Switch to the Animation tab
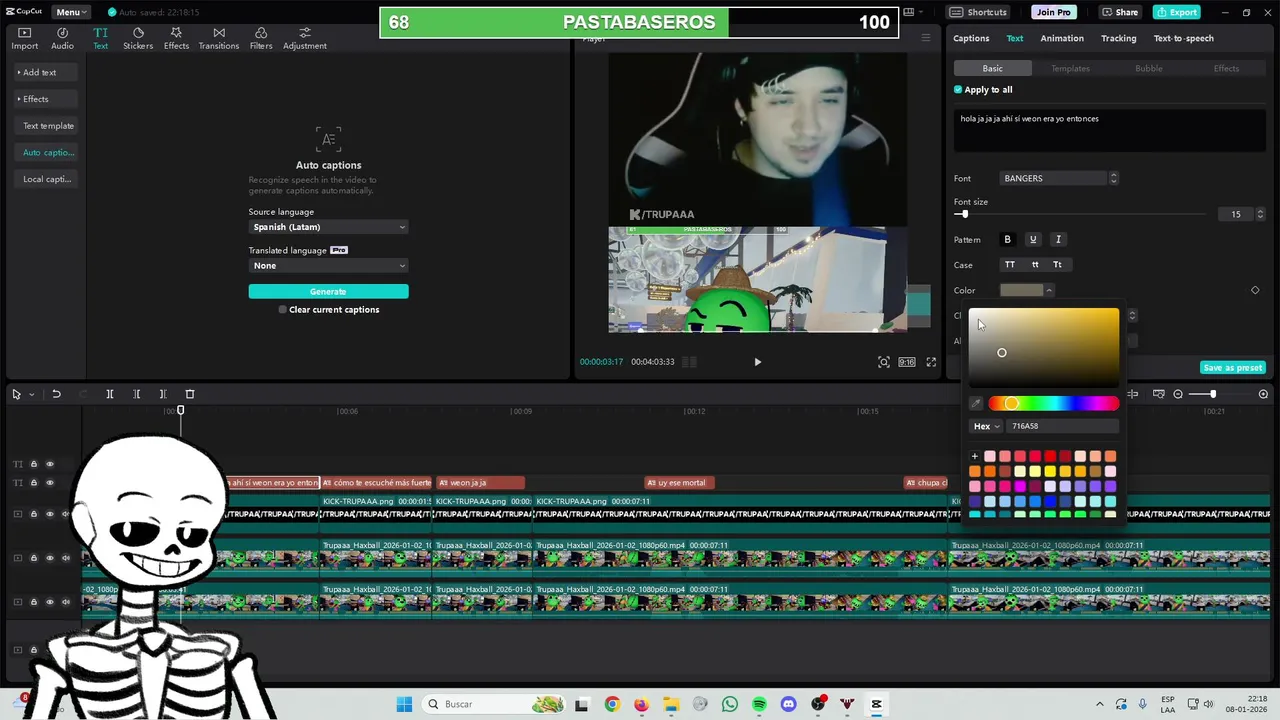 tap(1062, 38)
